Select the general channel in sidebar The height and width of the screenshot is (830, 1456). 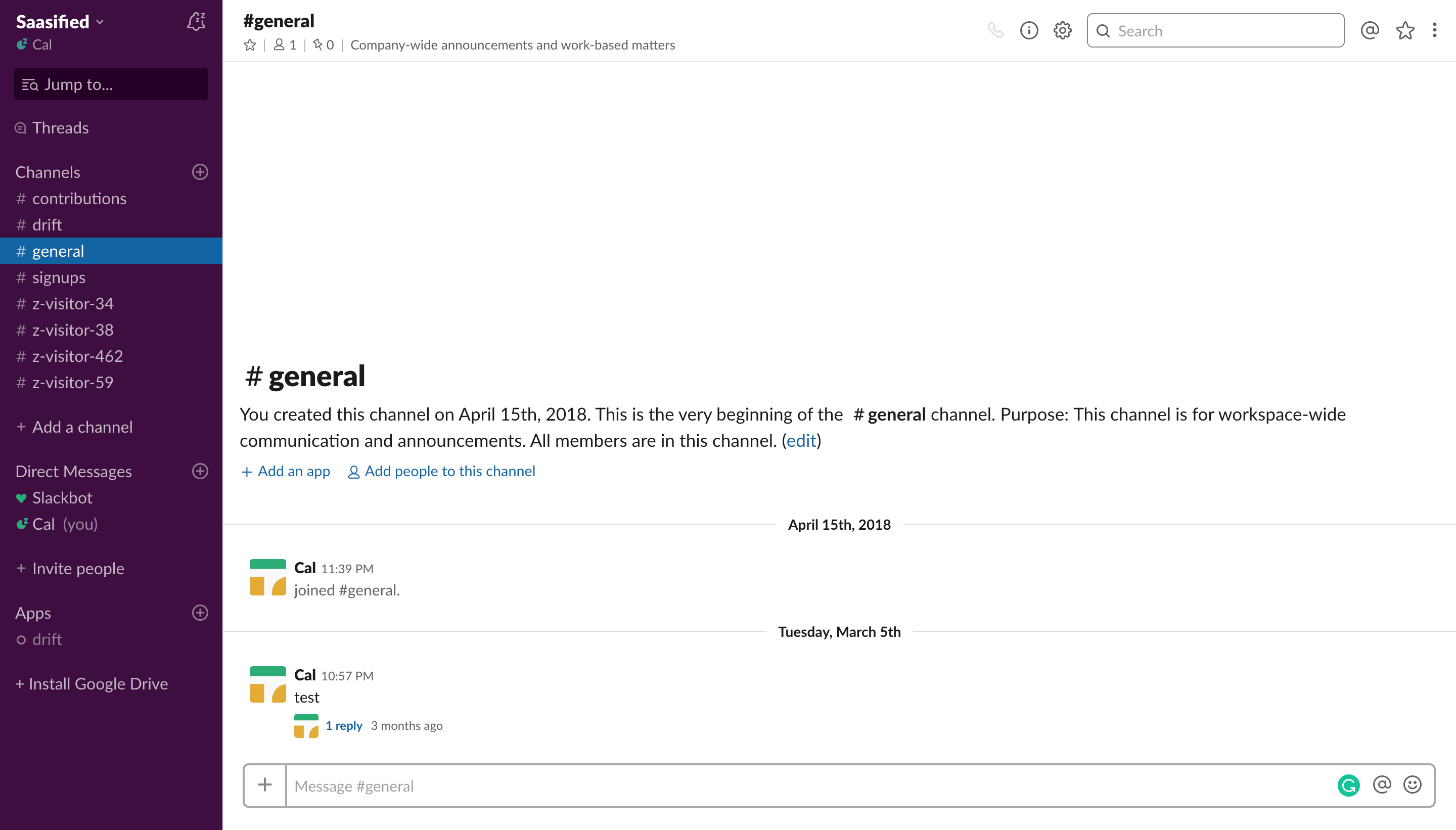tap(111, 251)
